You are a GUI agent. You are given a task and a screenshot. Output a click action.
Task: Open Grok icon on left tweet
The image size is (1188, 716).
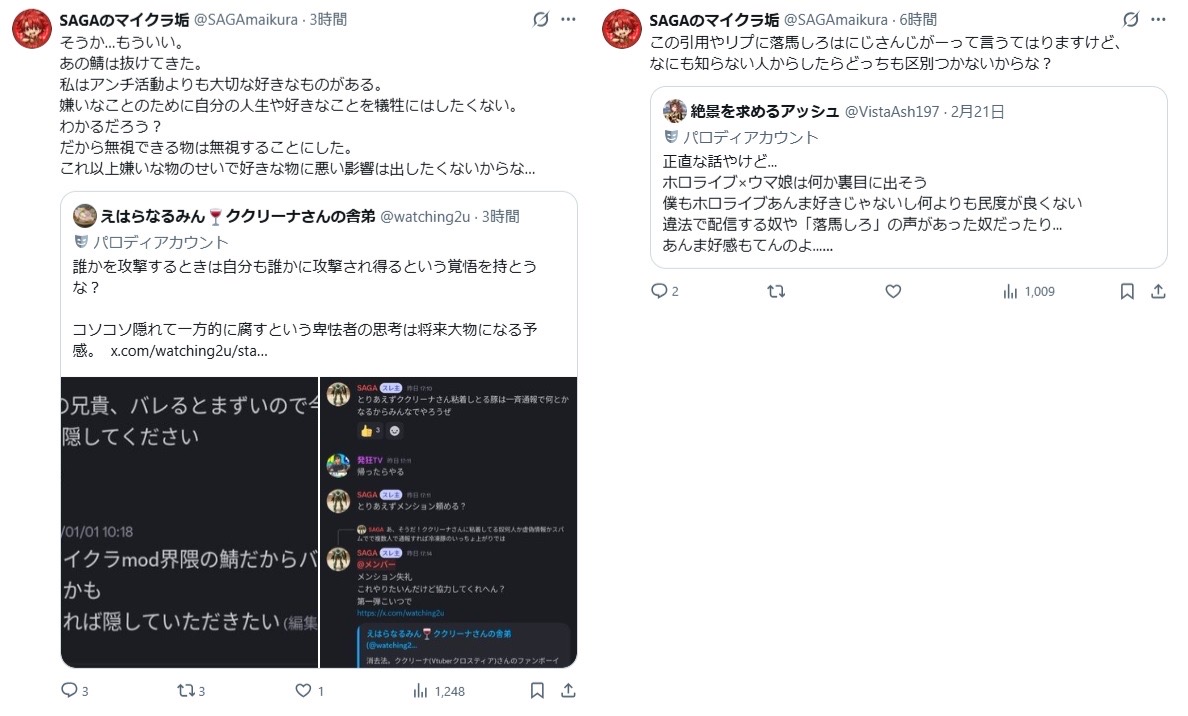coord(540,20)
